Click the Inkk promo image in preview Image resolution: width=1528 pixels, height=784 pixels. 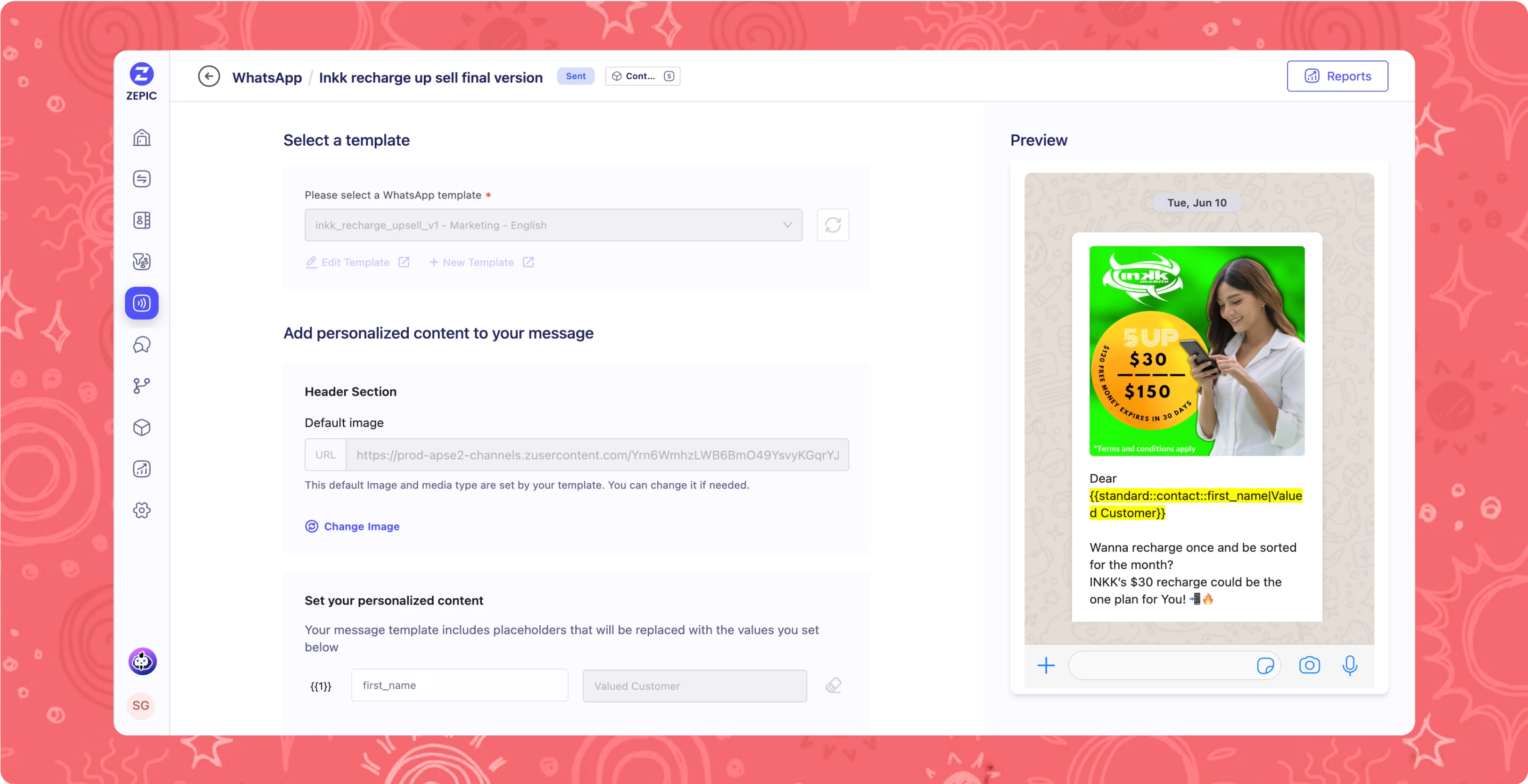1197,350
